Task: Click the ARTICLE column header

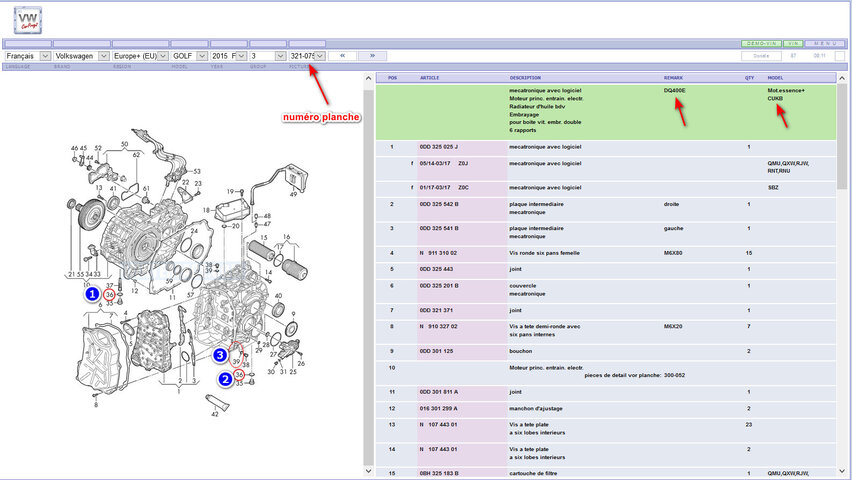Action: click(x=429, y=78)
